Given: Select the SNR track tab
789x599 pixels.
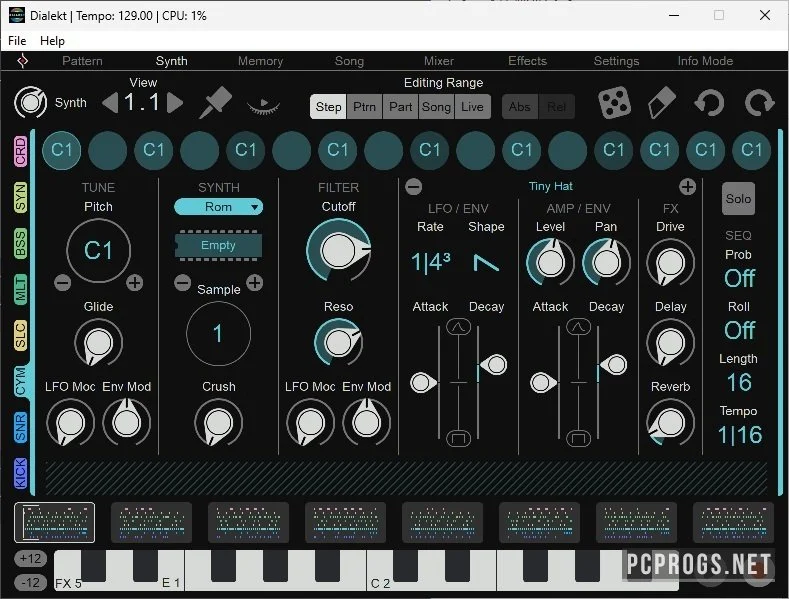Looking at the screenshot, I should (20, 427).
